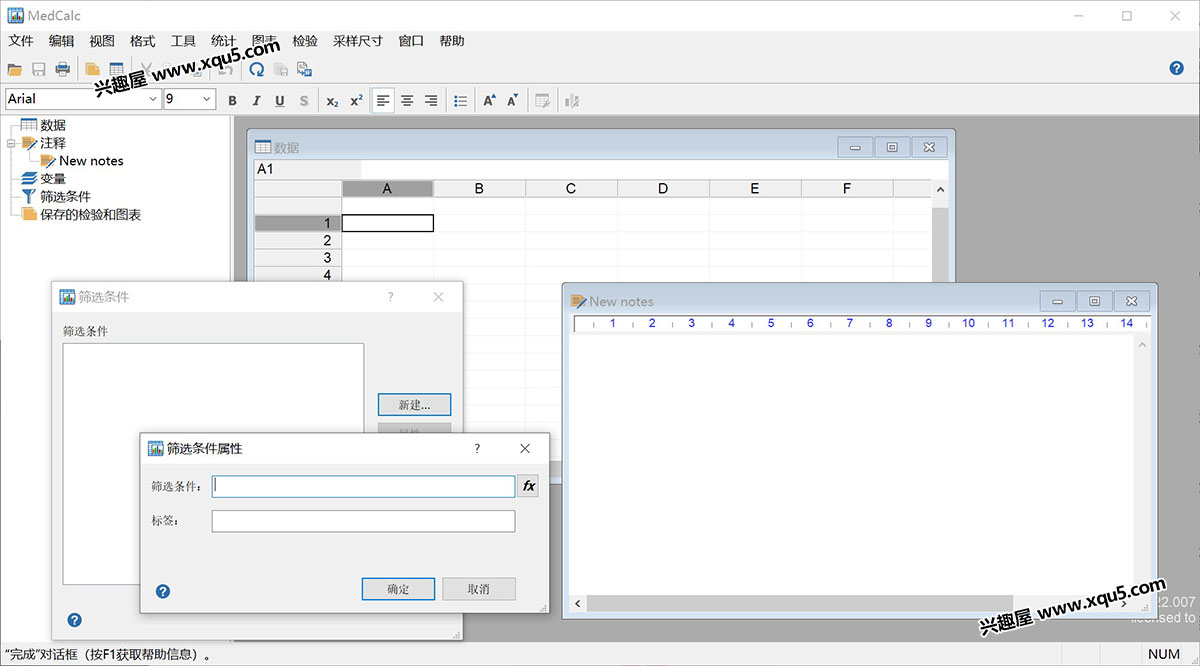Toggle bold formatting

point(233,101)
